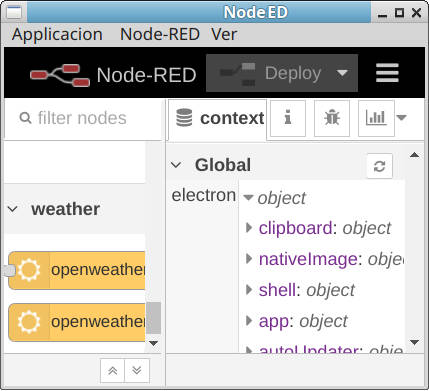Maximize the NodeED window
The image size is (429, 391).
[399, 13]
